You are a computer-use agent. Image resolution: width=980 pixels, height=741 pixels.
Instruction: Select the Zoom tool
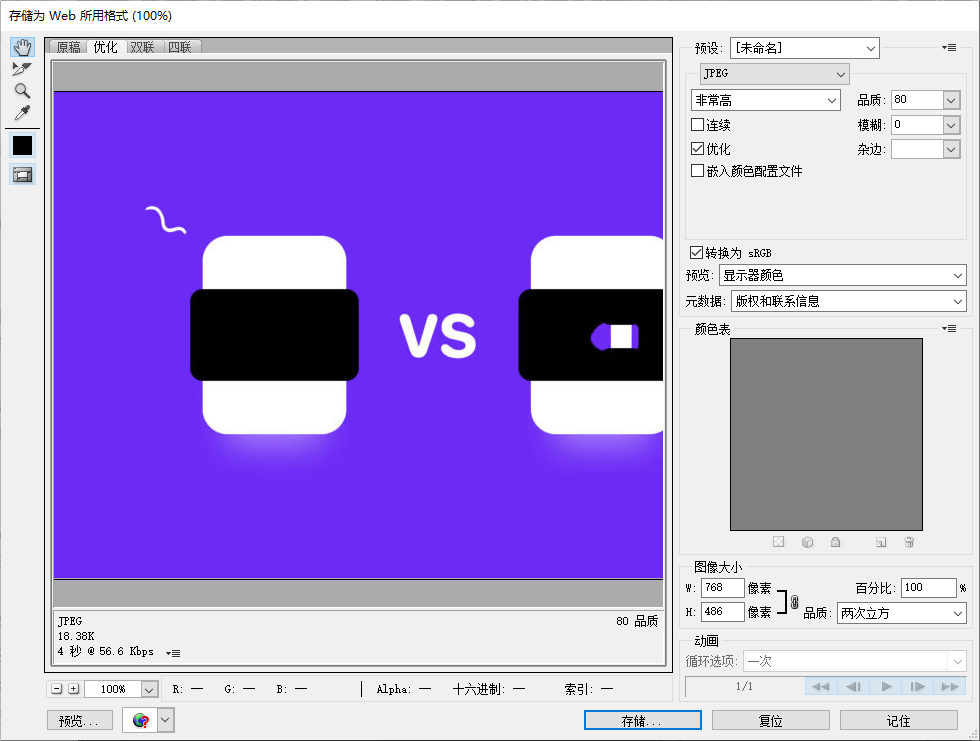22,90
